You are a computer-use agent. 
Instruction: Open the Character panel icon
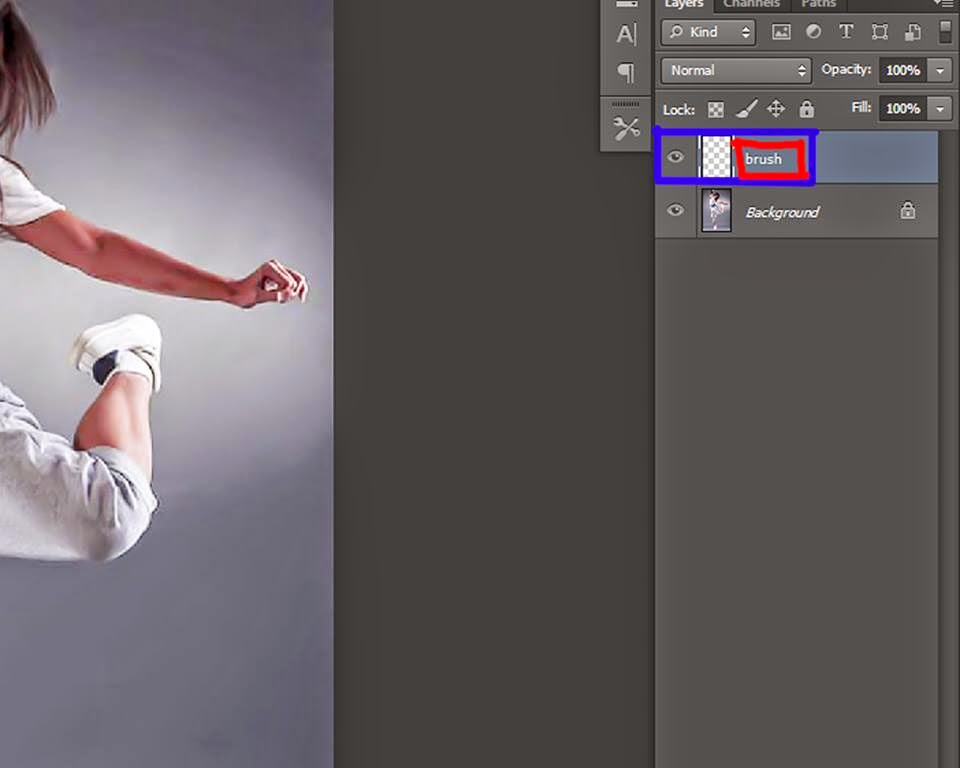pos(626,34)
